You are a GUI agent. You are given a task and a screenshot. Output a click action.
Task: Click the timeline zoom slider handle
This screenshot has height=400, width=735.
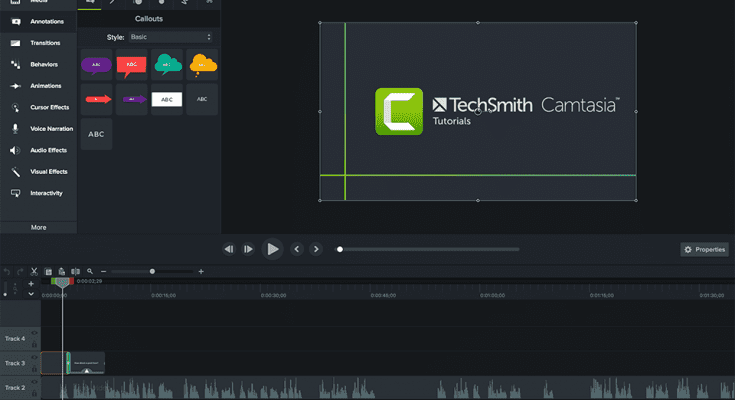pos(152,271)
